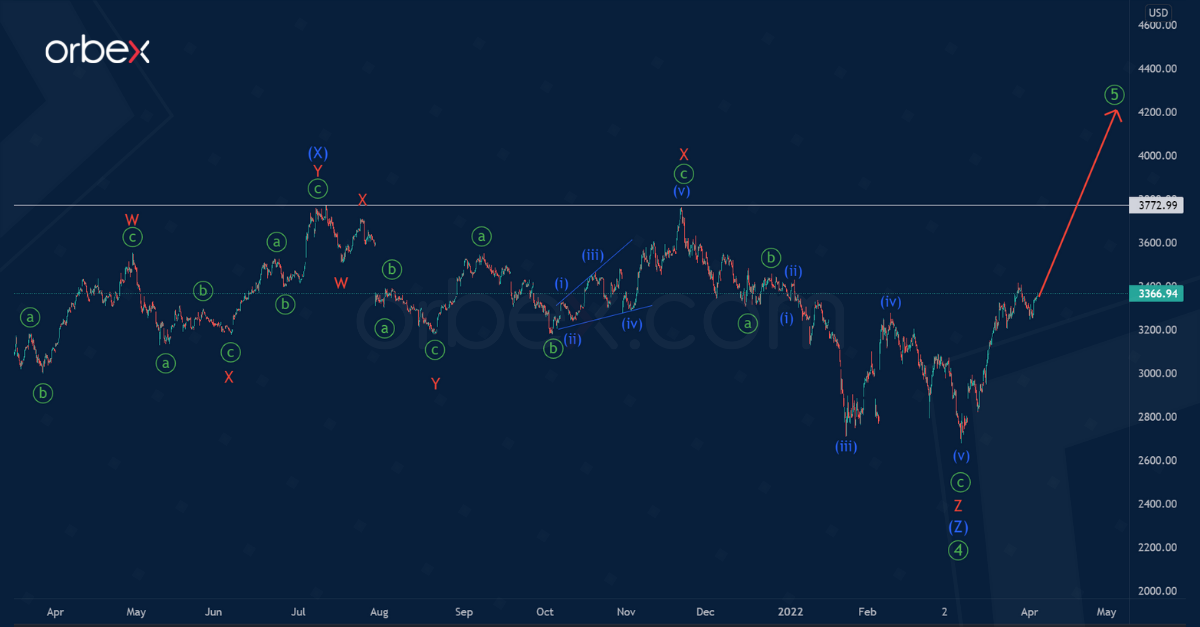Image resolution: width=1200 pixels, height=627 pixels.
Task: Click the red Y label below the September area
Action: pyautogui.click(x=434, y=382)
